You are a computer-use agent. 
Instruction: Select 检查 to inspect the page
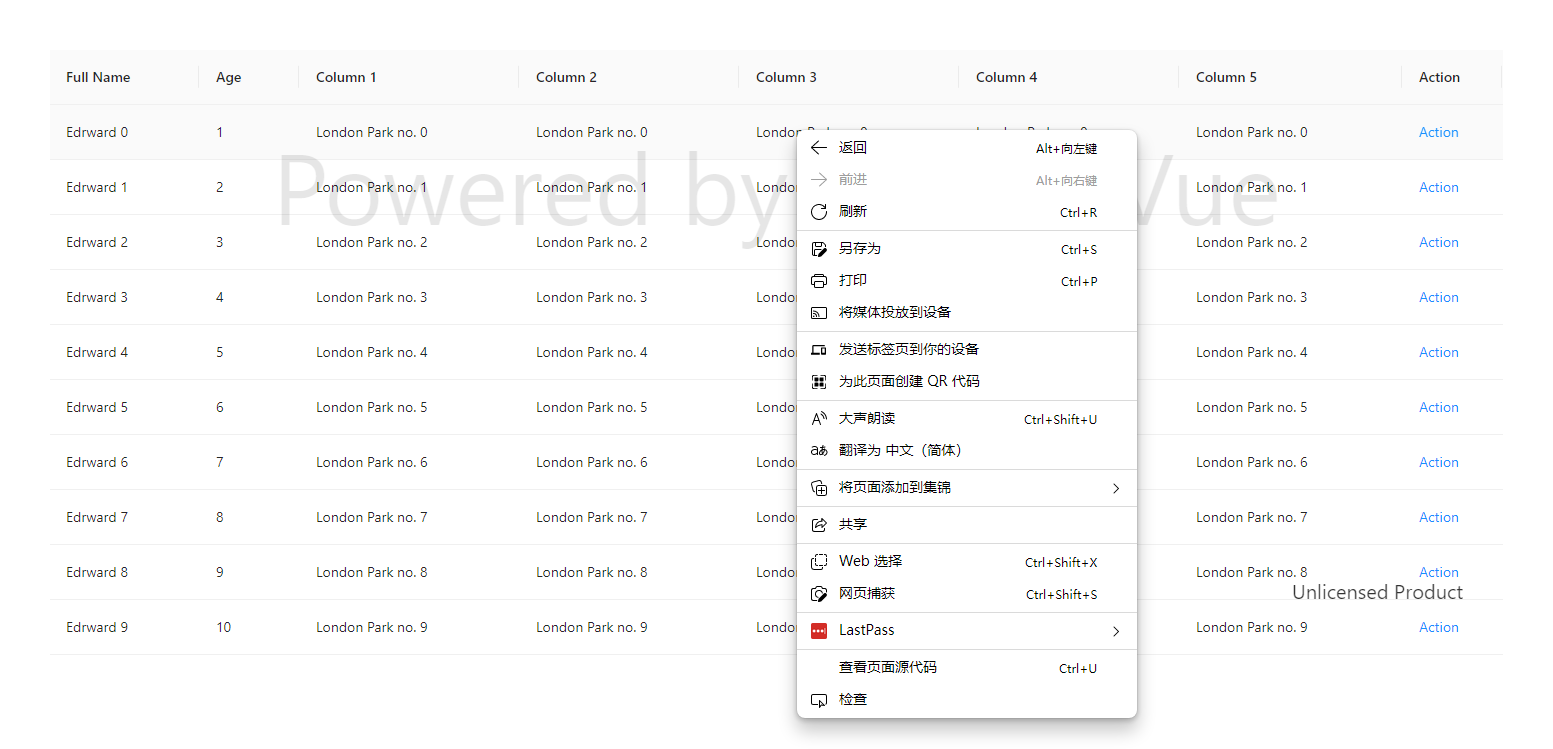pyautogui.click(x=853, y=698)
